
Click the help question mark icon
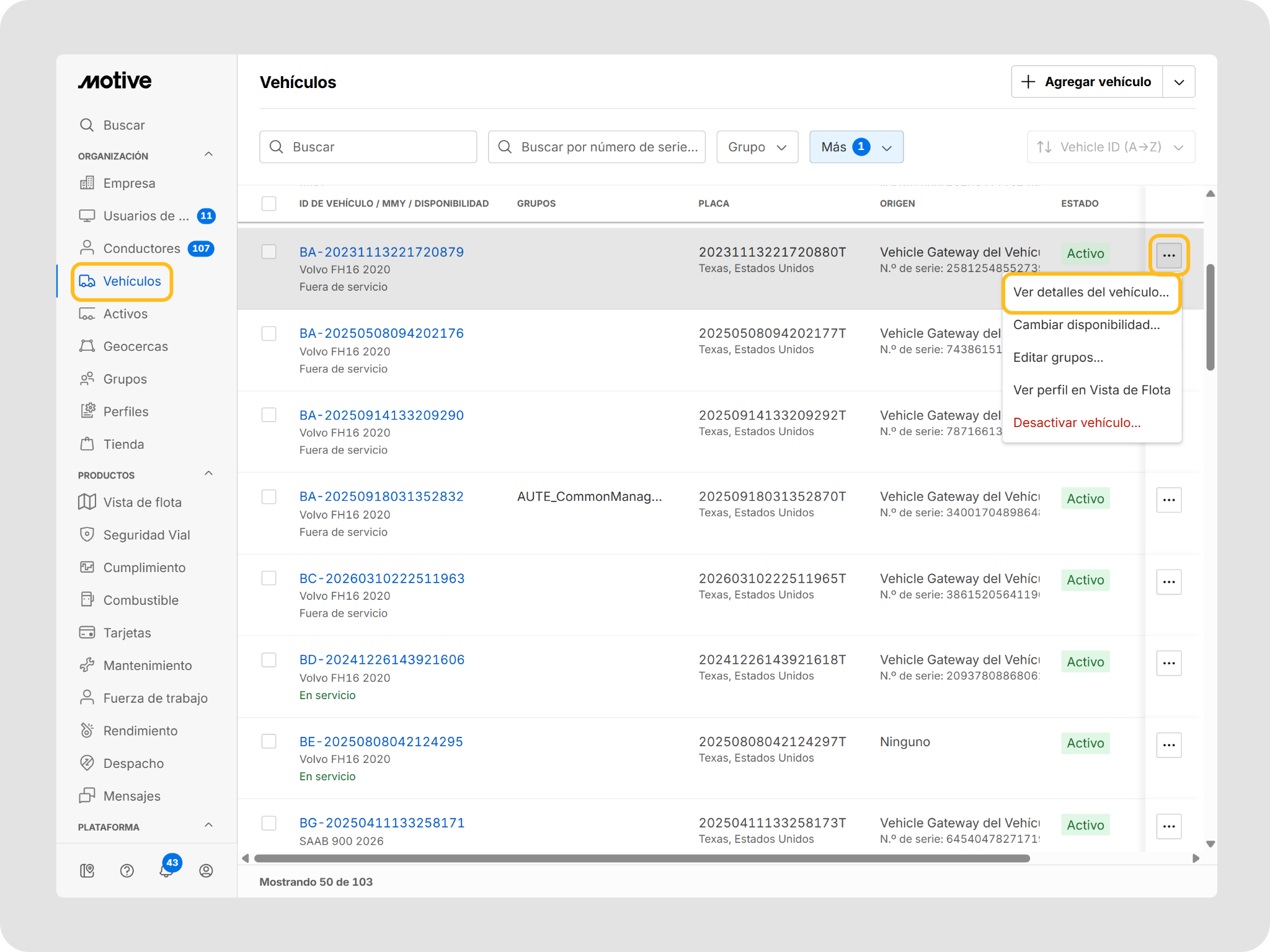(x=127, y=871)
